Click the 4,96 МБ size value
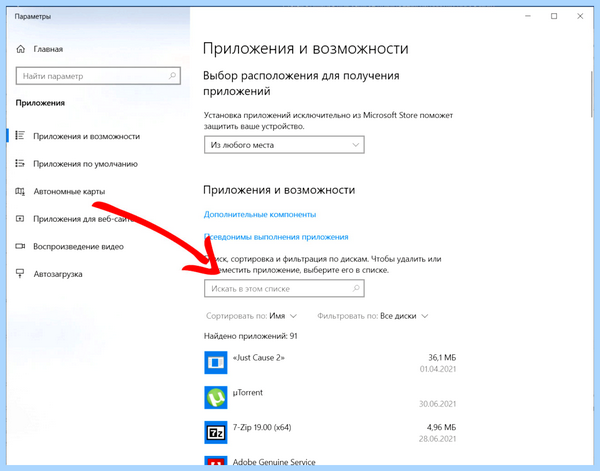Image resolution: width=600 pixels, height=471 pixels. tap(442, 427)
